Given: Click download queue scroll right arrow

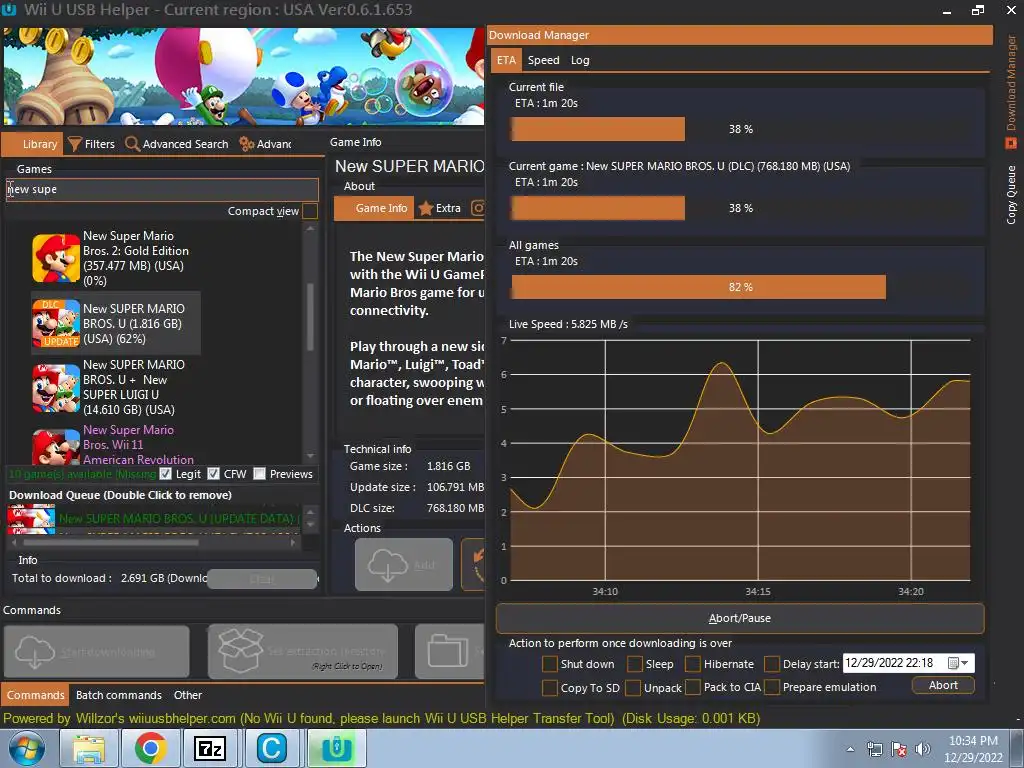Looking at the screenshot, I should (x=293, y=542).
